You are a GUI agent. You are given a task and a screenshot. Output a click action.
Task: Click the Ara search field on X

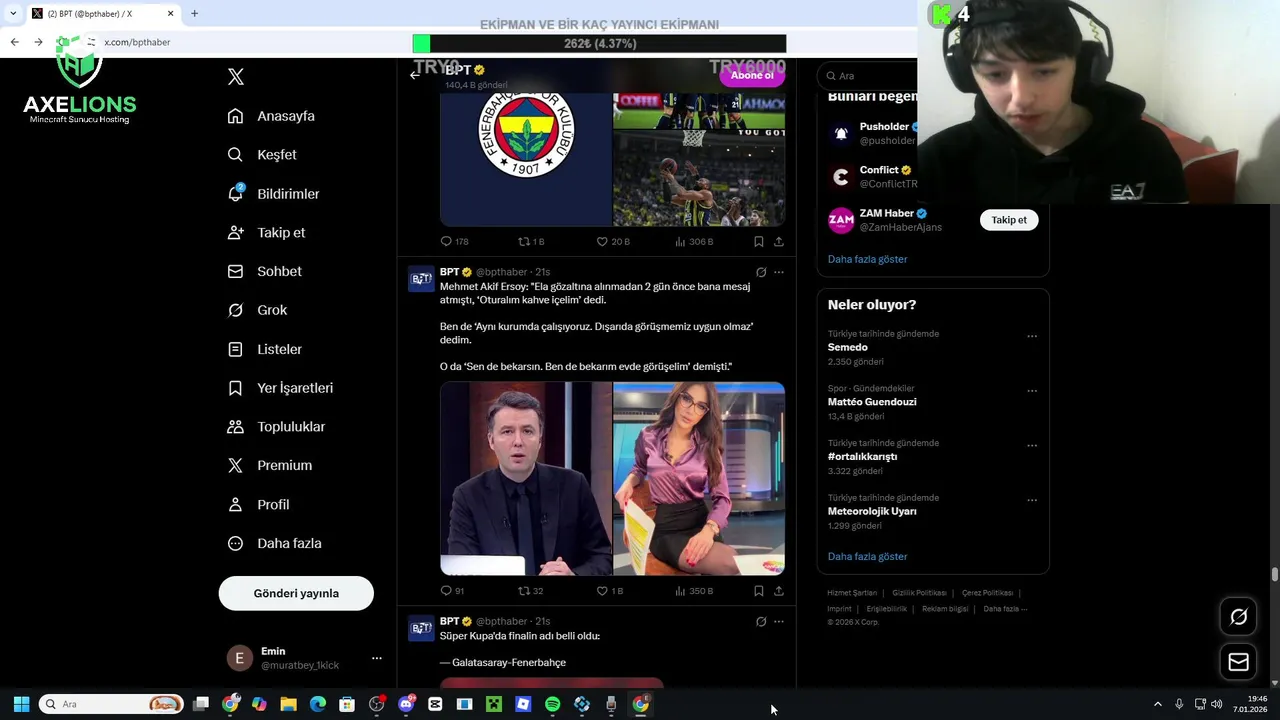coord(868,76)
